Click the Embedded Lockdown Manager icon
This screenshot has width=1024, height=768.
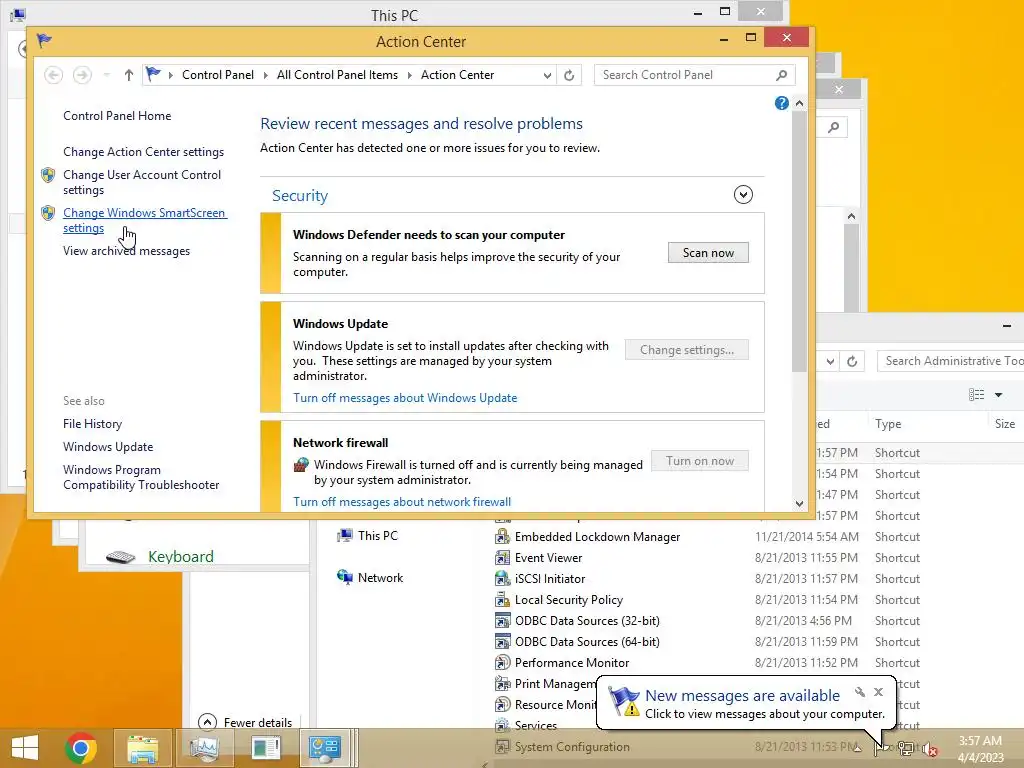coord(502,537)
